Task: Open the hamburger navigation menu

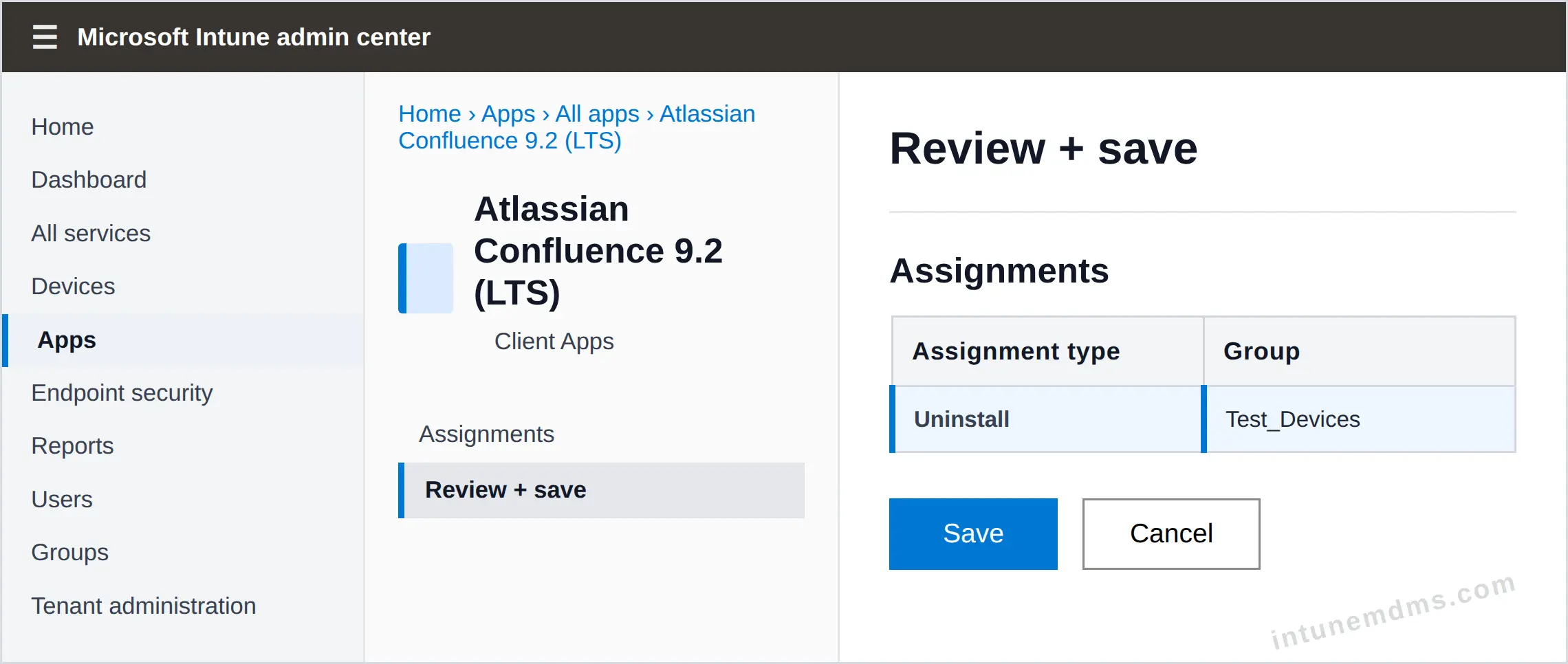Action: pyautogui.click(x=45, y=36)
